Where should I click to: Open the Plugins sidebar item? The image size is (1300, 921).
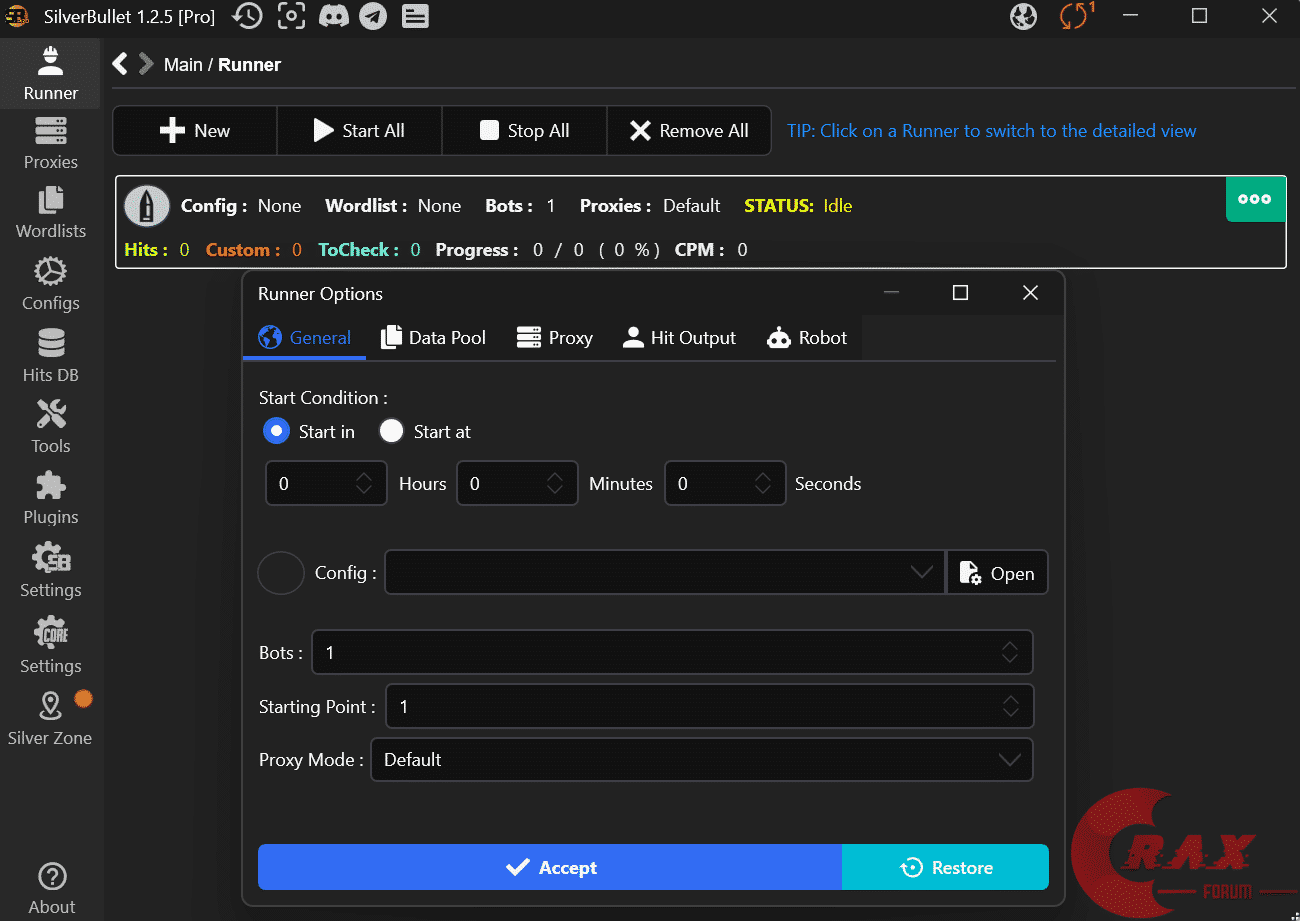pos(50,499)
